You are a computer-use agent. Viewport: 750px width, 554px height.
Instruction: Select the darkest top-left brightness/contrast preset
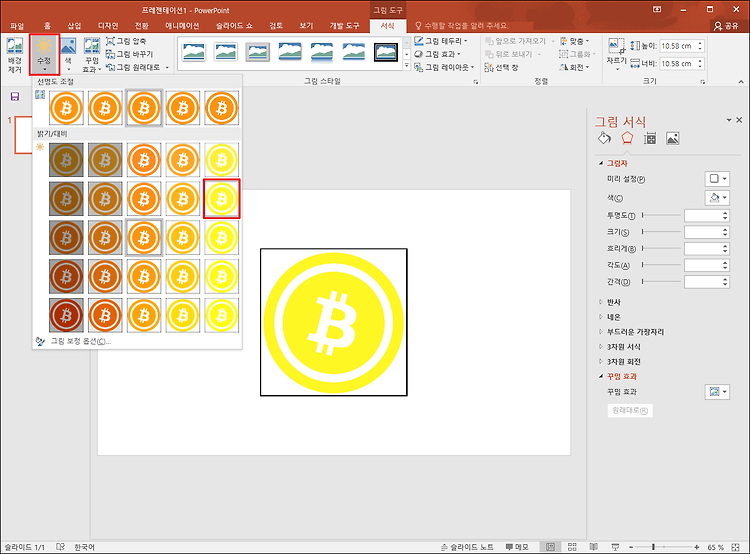pos(66,160)
